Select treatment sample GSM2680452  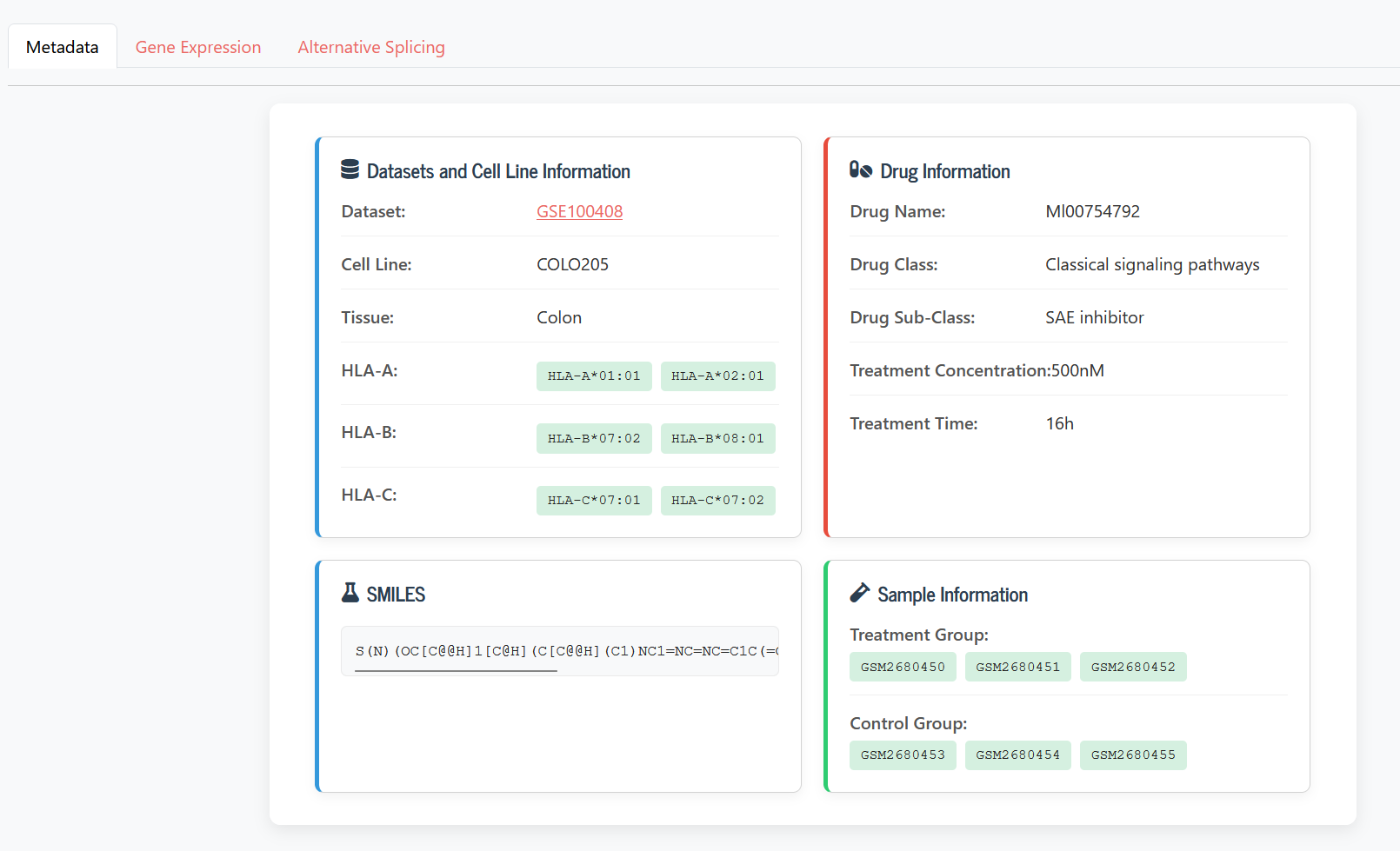point(1133,667)
